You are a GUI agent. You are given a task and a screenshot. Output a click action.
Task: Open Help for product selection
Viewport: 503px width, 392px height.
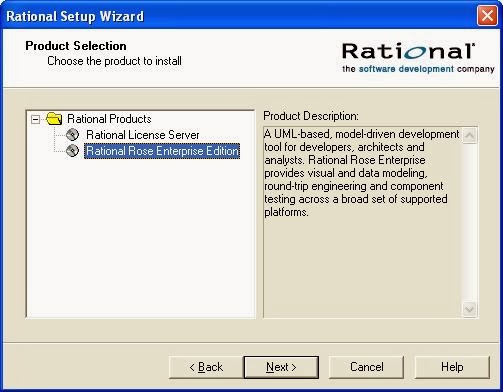click(452, 367)
